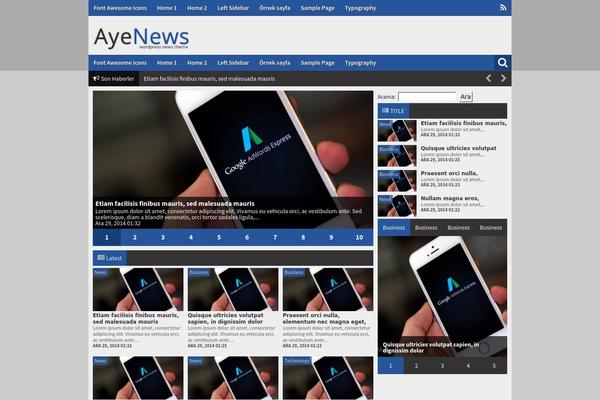
Task: Click the TITLE widget header
Action: pos(393,111)
